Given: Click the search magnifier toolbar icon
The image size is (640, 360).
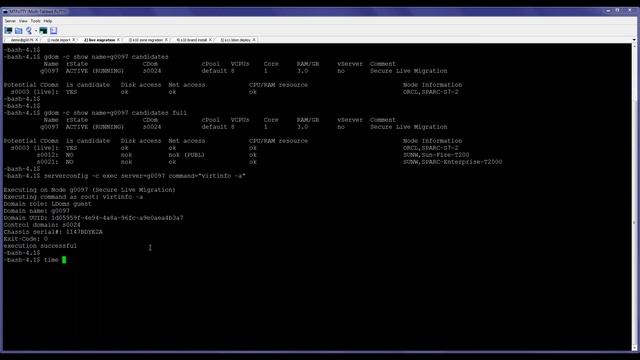Looking at the screenshot, I should pyautogui.click(x=29, y=31).
